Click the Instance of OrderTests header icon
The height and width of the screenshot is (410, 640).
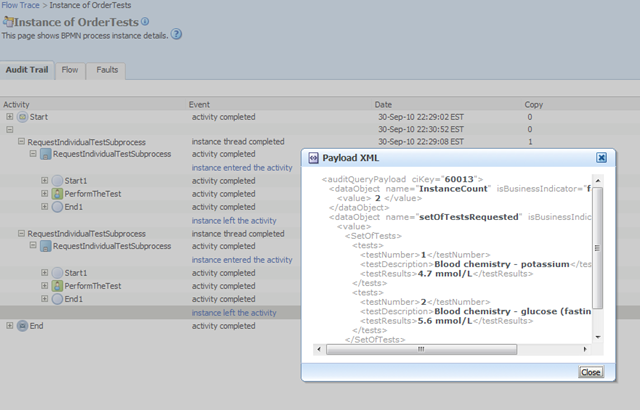[x=8, y=22]
